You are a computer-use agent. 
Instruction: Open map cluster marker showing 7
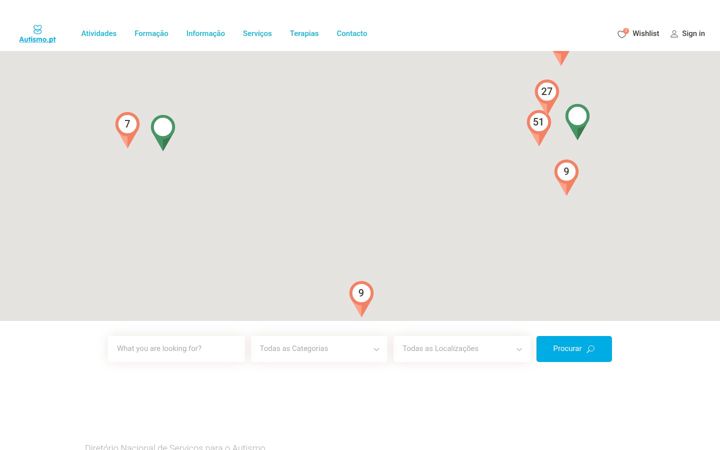pyautogui.click(x=127, y=129)
